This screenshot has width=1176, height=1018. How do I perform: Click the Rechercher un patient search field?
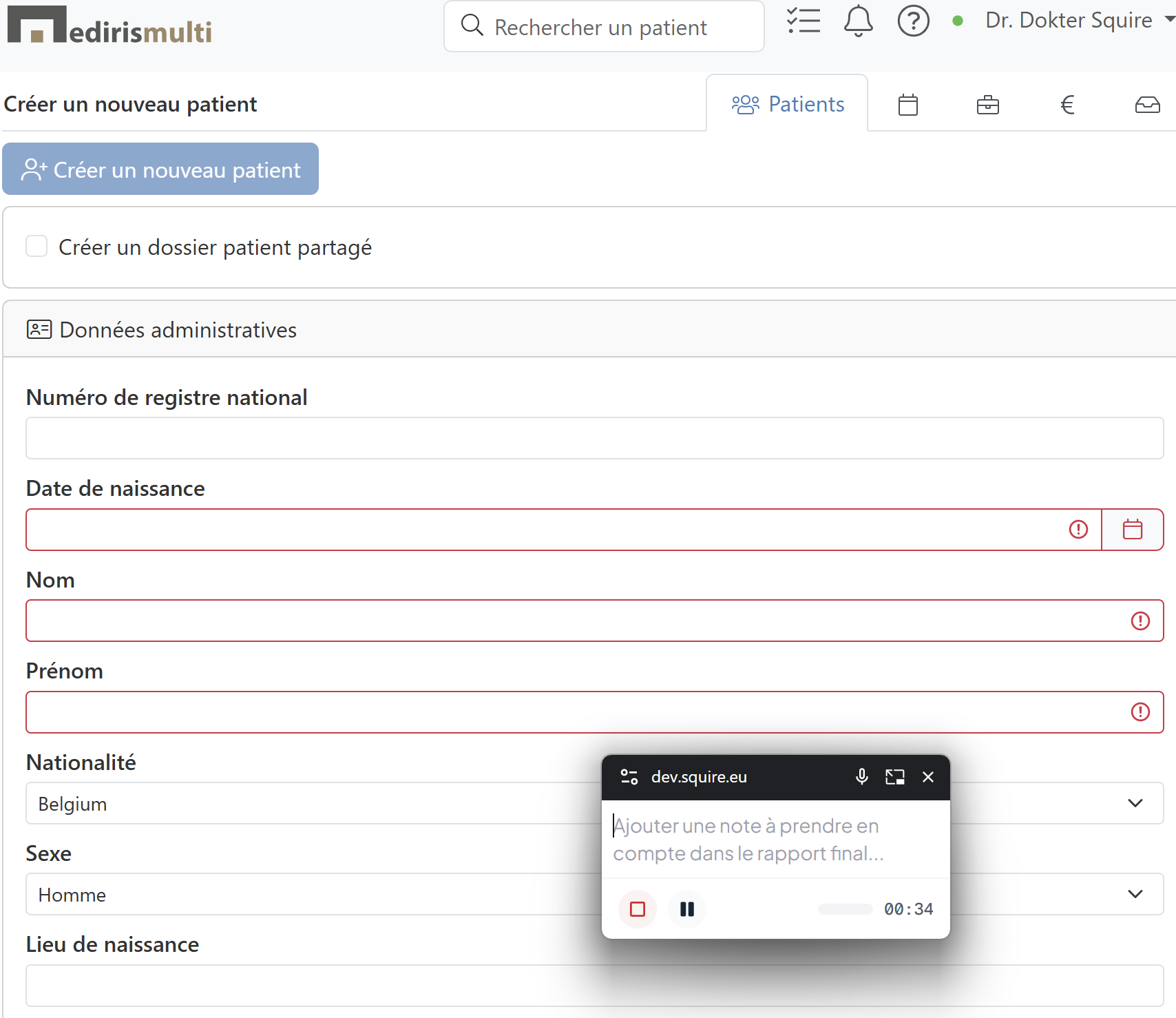pos(604,28)
